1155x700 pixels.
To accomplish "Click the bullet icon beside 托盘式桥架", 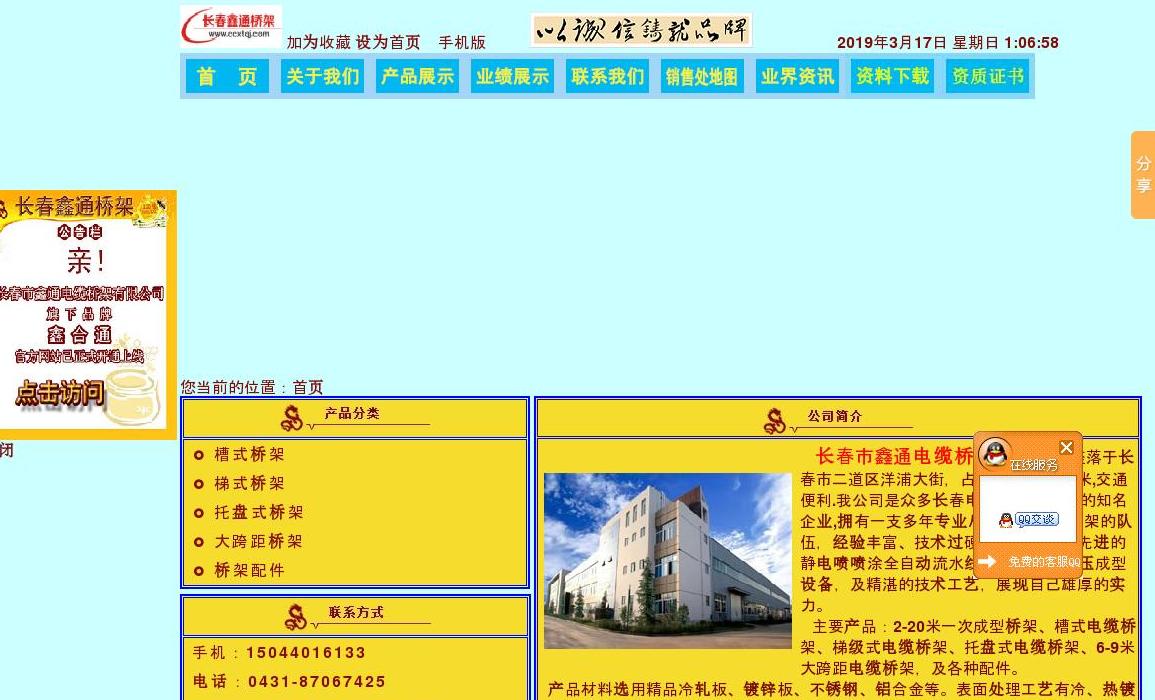I will coord(198,513).
